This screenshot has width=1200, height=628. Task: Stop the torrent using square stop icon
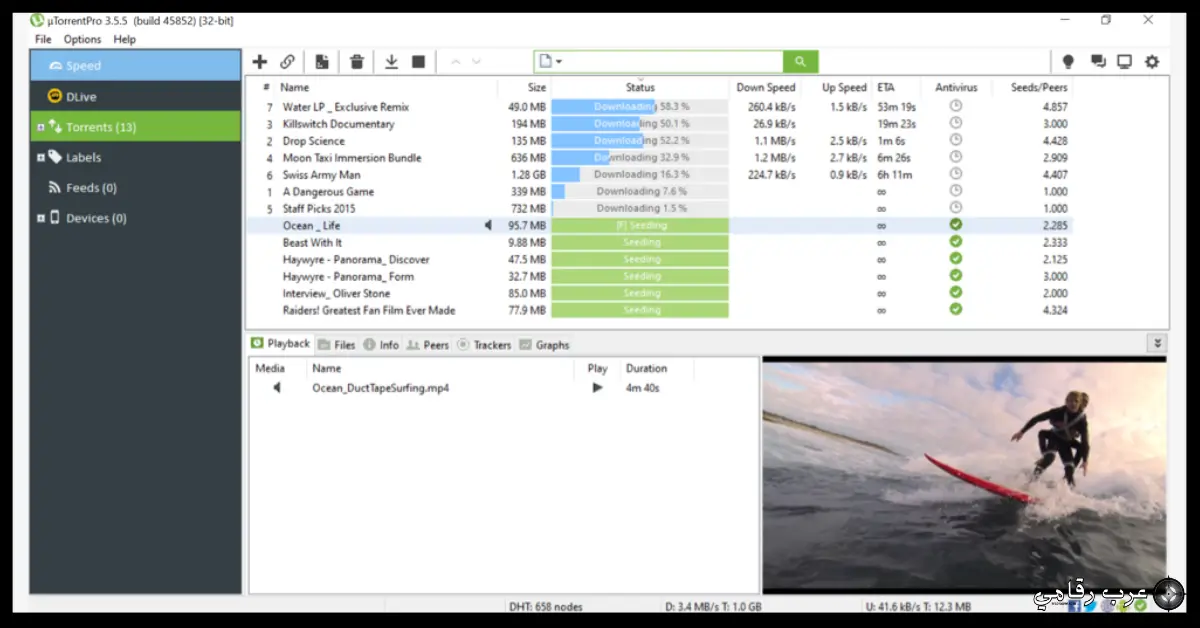418,61
